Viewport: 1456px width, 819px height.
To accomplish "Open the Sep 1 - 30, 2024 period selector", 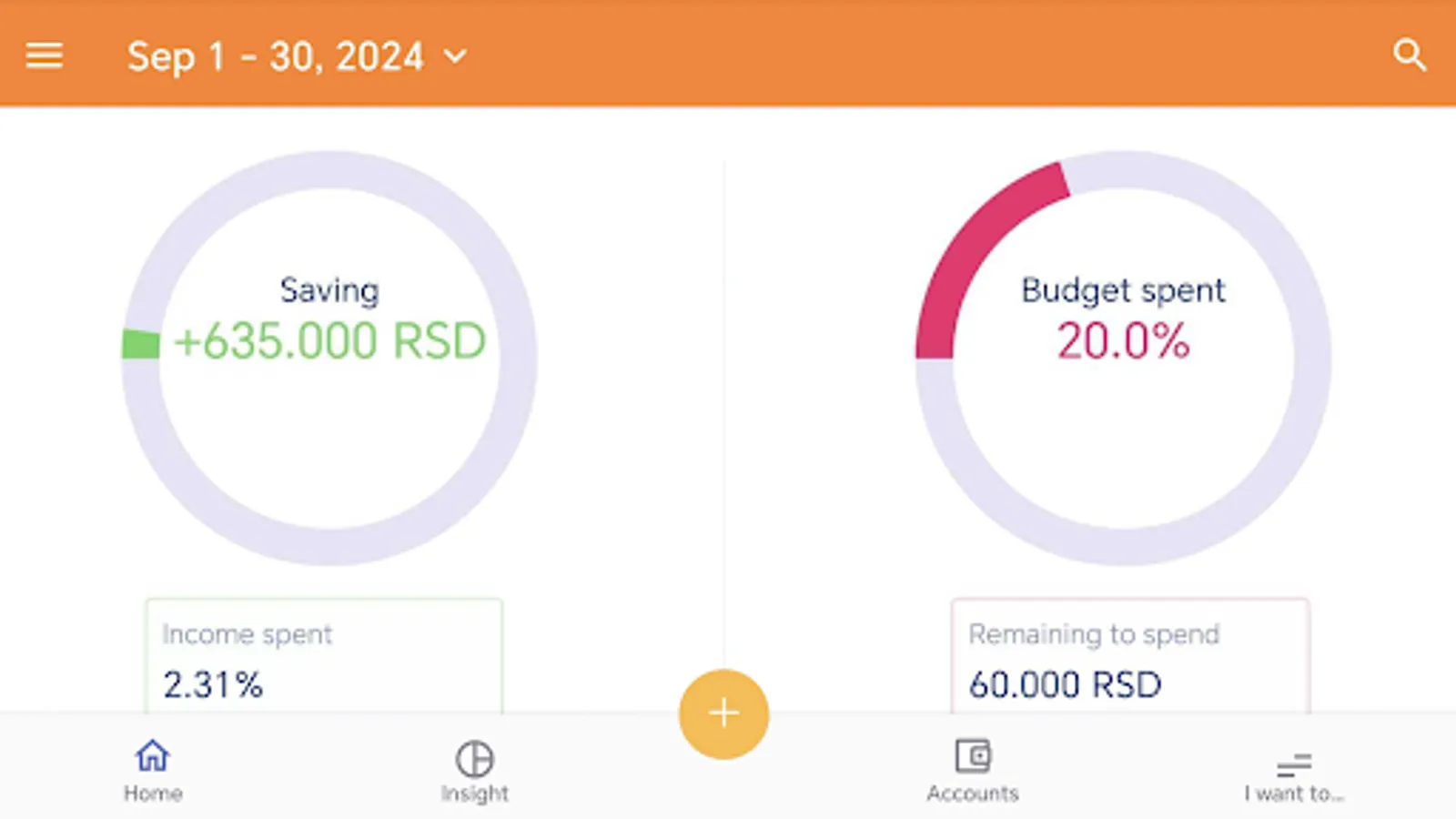I will pyautogui.click(x=297, y=56).
